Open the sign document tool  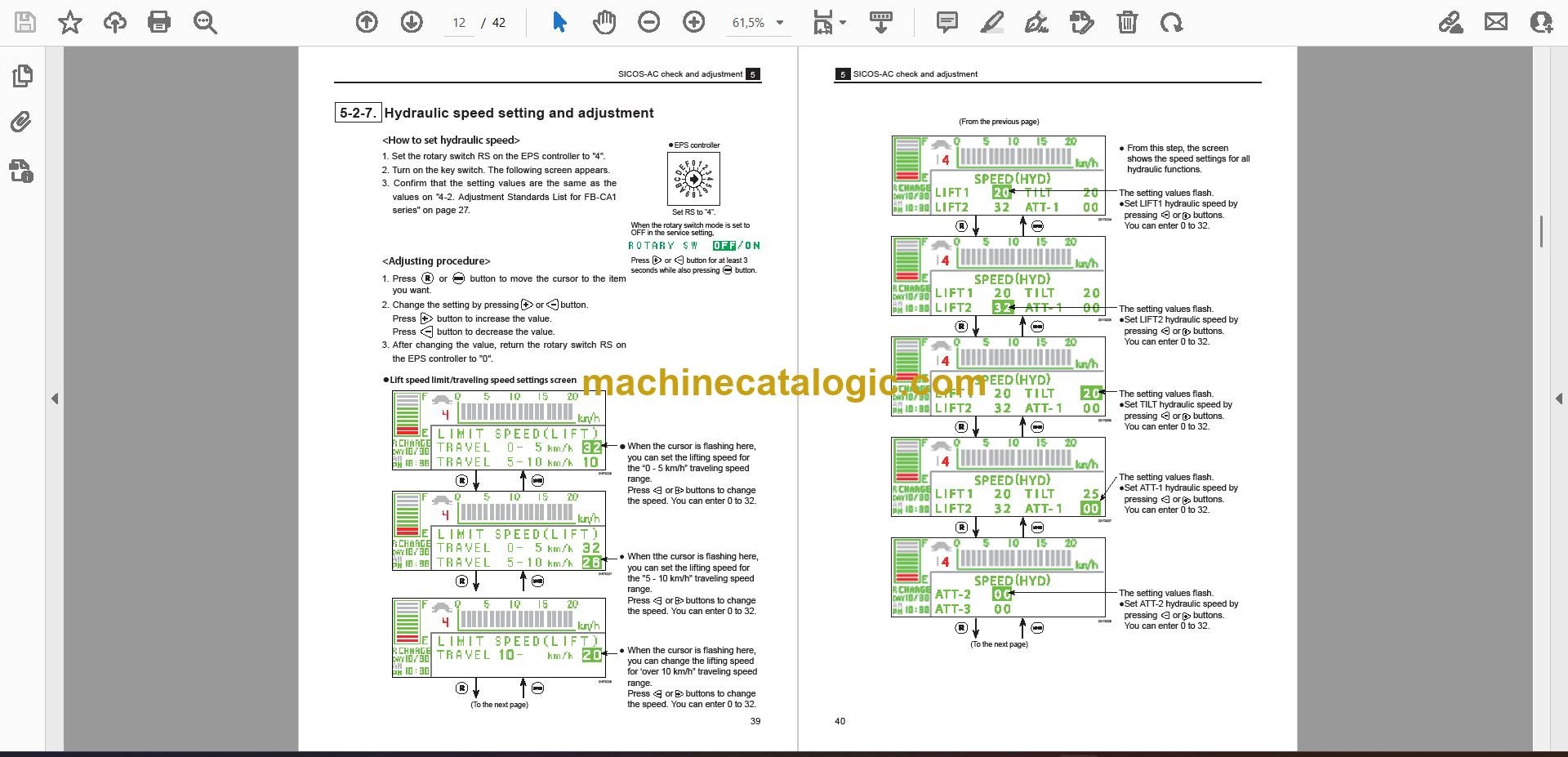[x=1036, y=22]
